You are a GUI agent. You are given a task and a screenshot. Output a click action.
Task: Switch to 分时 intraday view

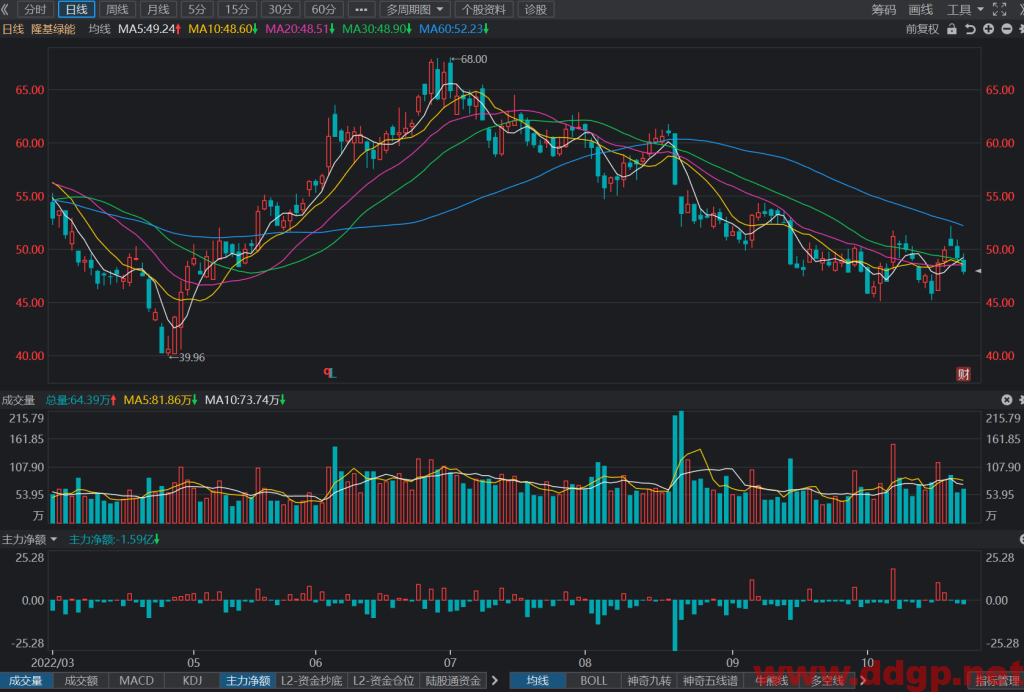tap(35, 9)
